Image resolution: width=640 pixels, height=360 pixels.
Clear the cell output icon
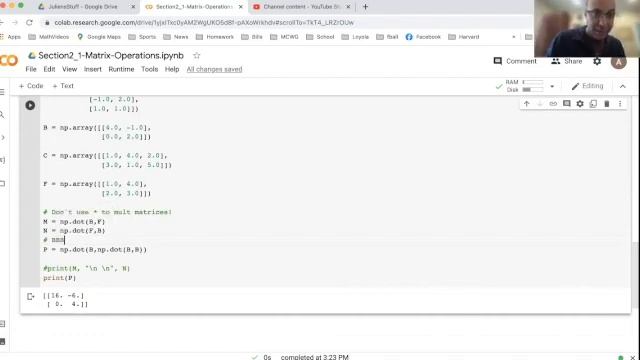coord(31,297)
